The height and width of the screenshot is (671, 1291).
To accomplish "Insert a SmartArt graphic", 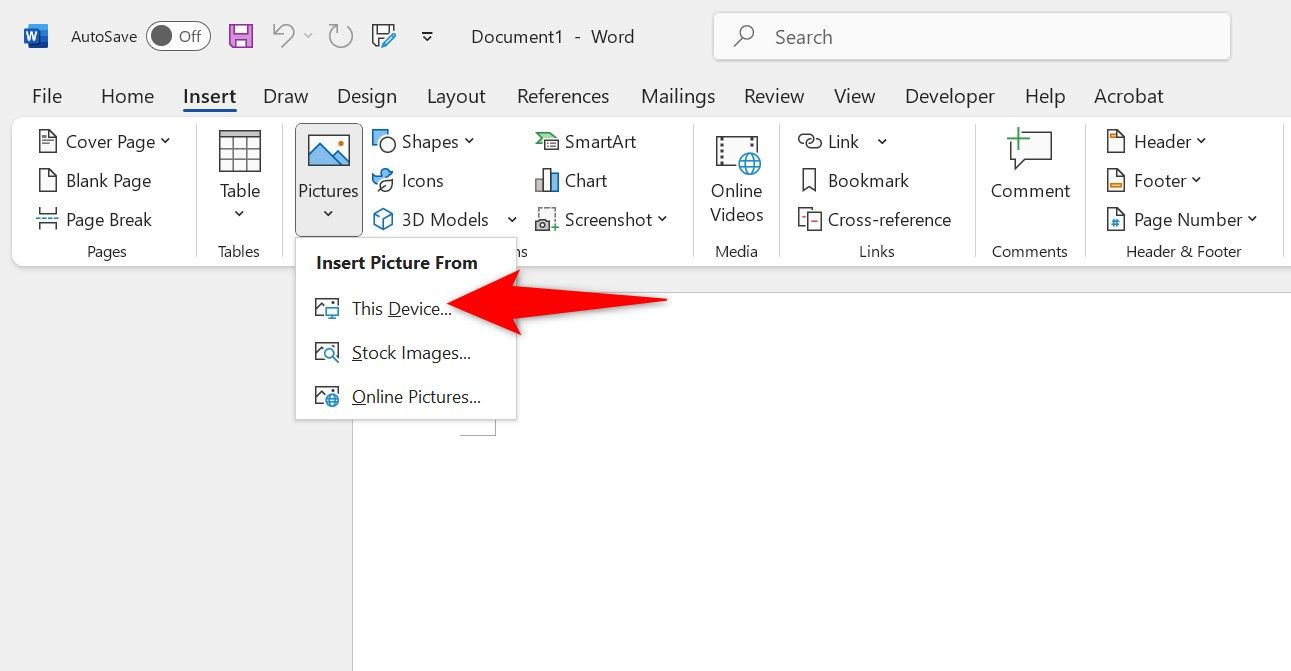I will point(586,141).
